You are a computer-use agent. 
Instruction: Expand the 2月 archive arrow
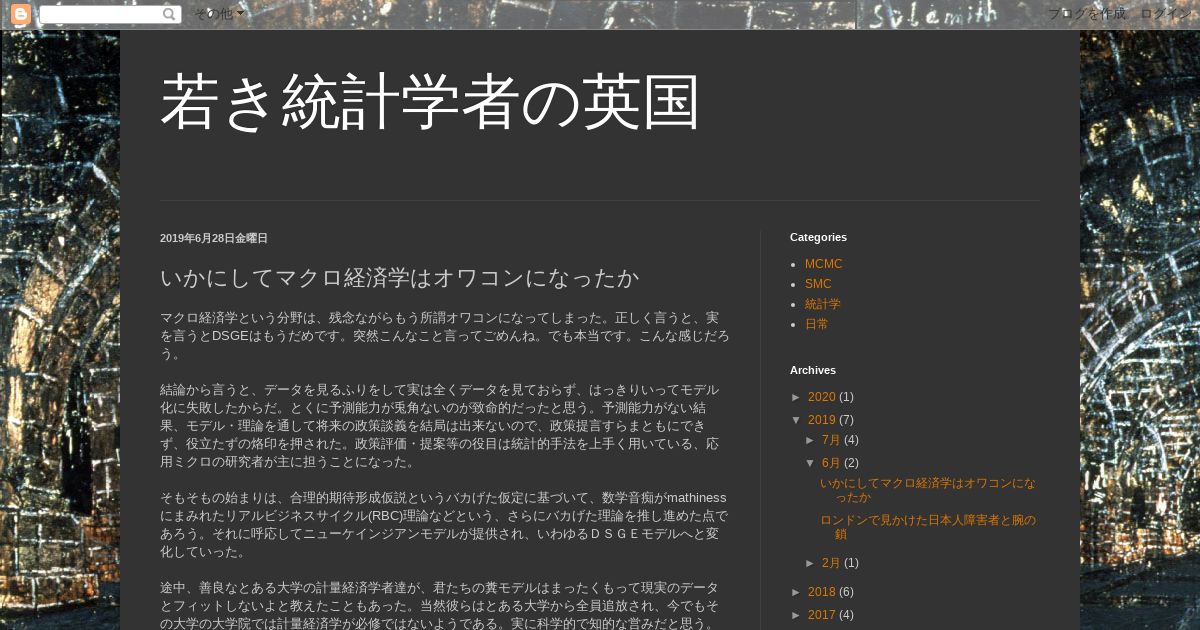pyautogui.click(x=811, y=563)
